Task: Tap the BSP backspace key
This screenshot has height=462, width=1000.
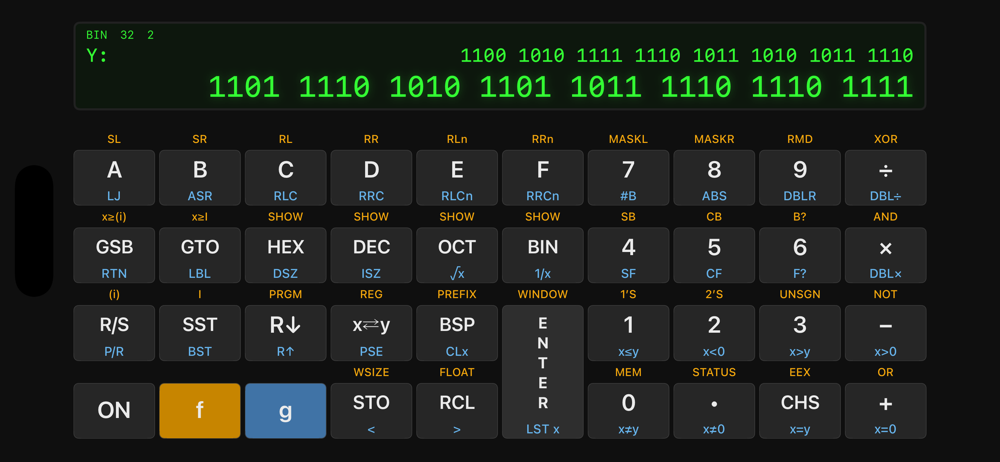Action: click(x=457, y=333)
